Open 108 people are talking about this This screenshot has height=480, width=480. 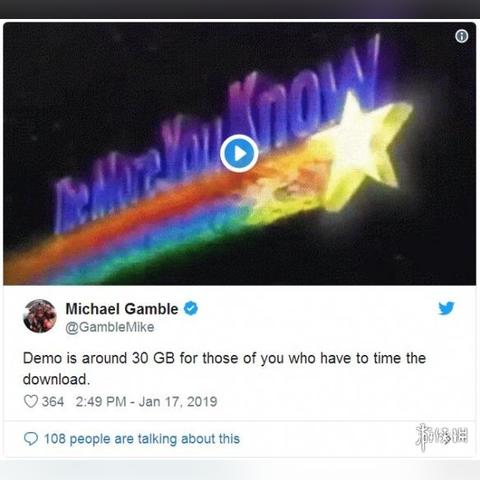click(142, 439)
